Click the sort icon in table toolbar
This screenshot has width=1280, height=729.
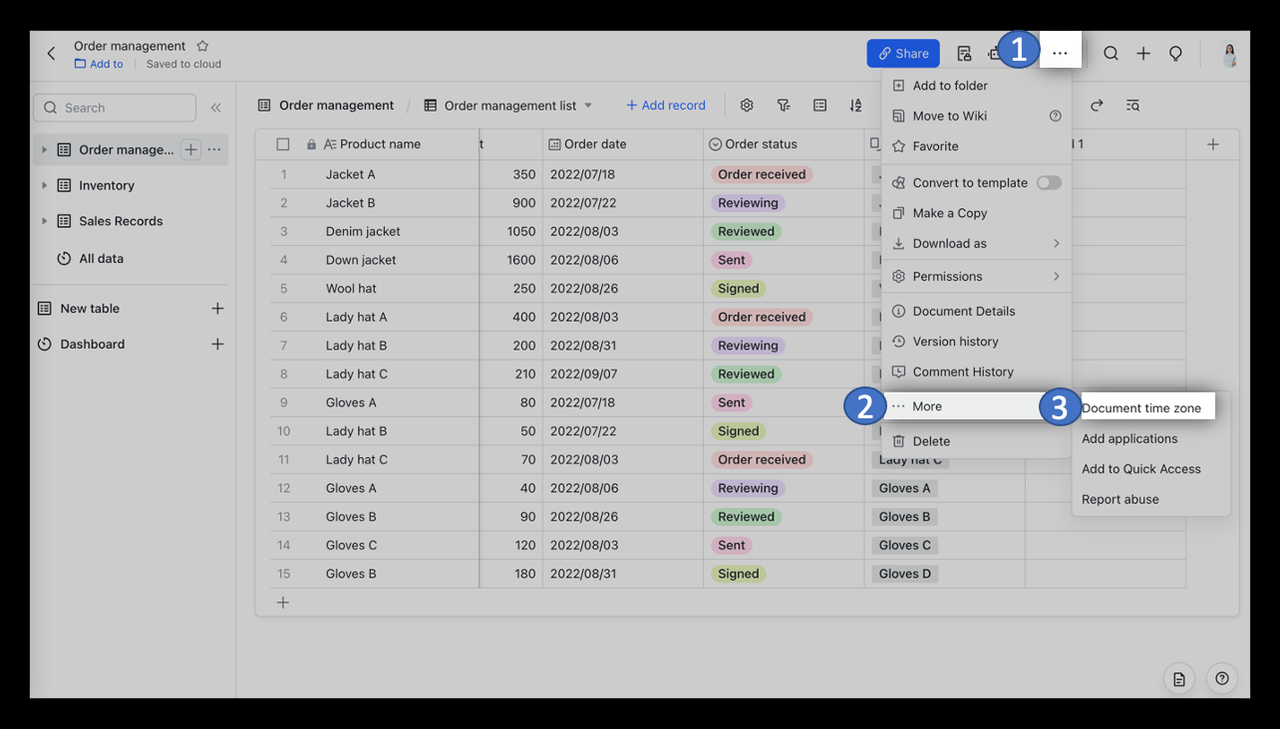(x=855, y=105)
